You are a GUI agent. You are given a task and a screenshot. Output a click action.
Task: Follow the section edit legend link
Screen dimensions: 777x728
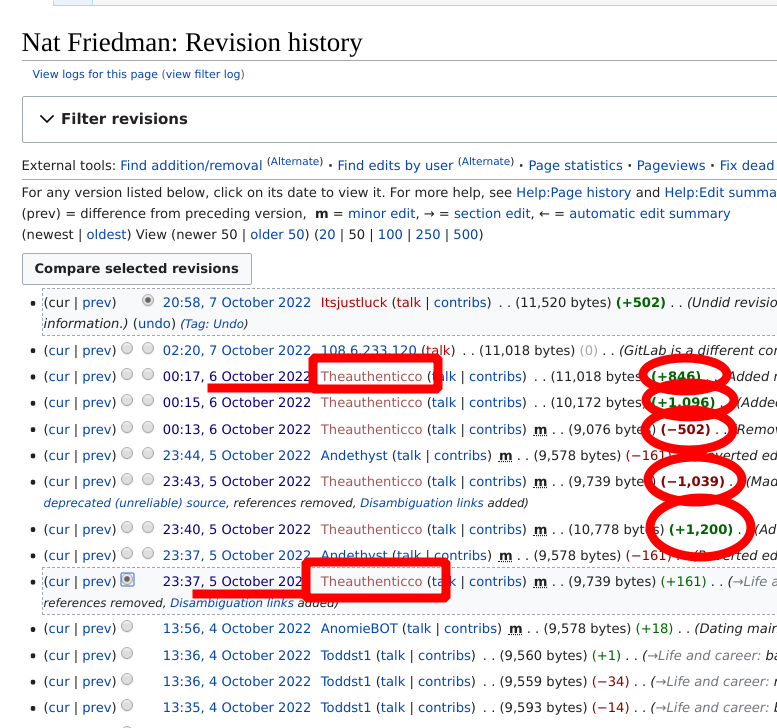[x=492, y=214]
